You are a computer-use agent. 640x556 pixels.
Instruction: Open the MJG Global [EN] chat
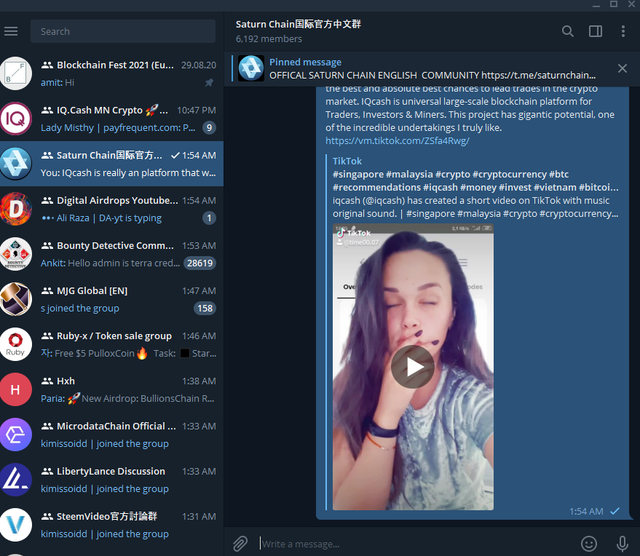(112, 299)
